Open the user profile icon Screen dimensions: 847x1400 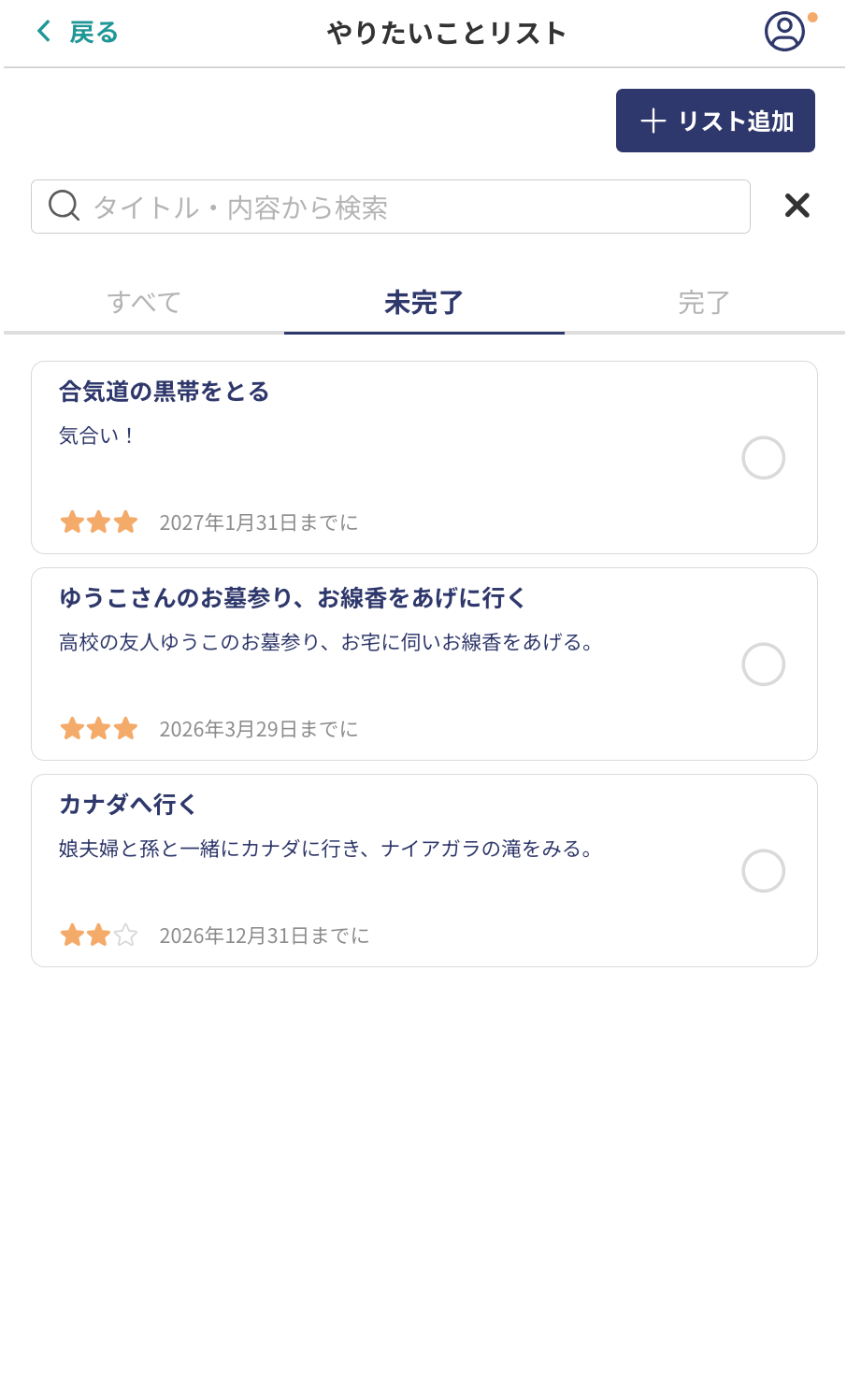click(783, 32)
